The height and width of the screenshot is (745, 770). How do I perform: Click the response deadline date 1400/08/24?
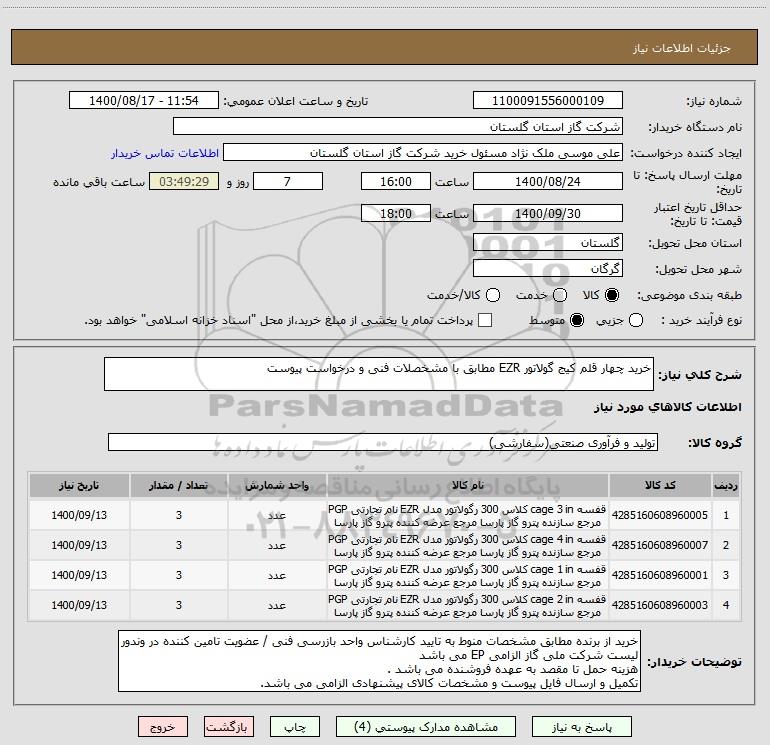[x=548, y=181]
